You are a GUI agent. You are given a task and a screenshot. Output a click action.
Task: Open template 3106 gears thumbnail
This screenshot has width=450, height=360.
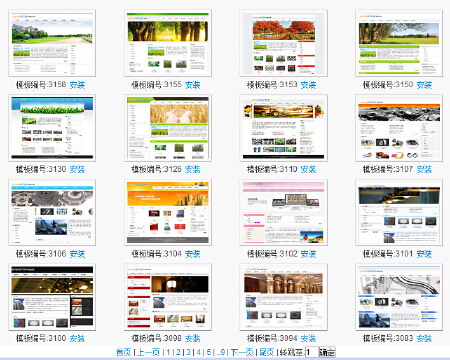pyautogui.click(x=52, y=212)
